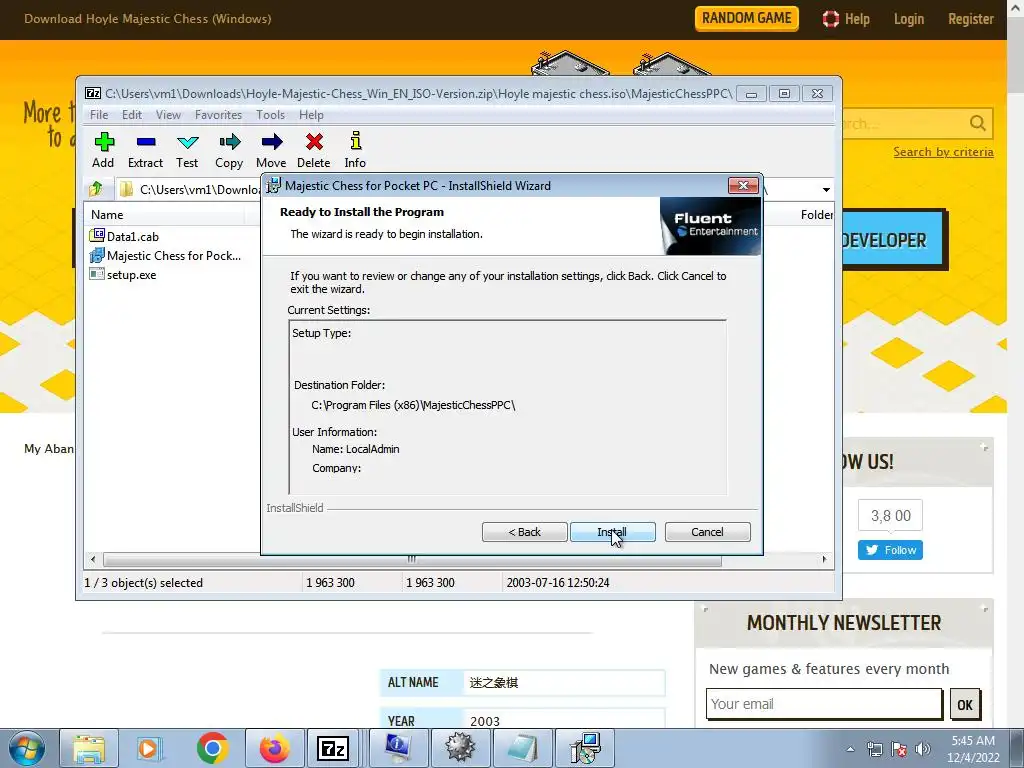Screen dimensions: 1024x768
Task: Click the Extract toolbar icon in 7-Zip
Action: pos(145,150)
